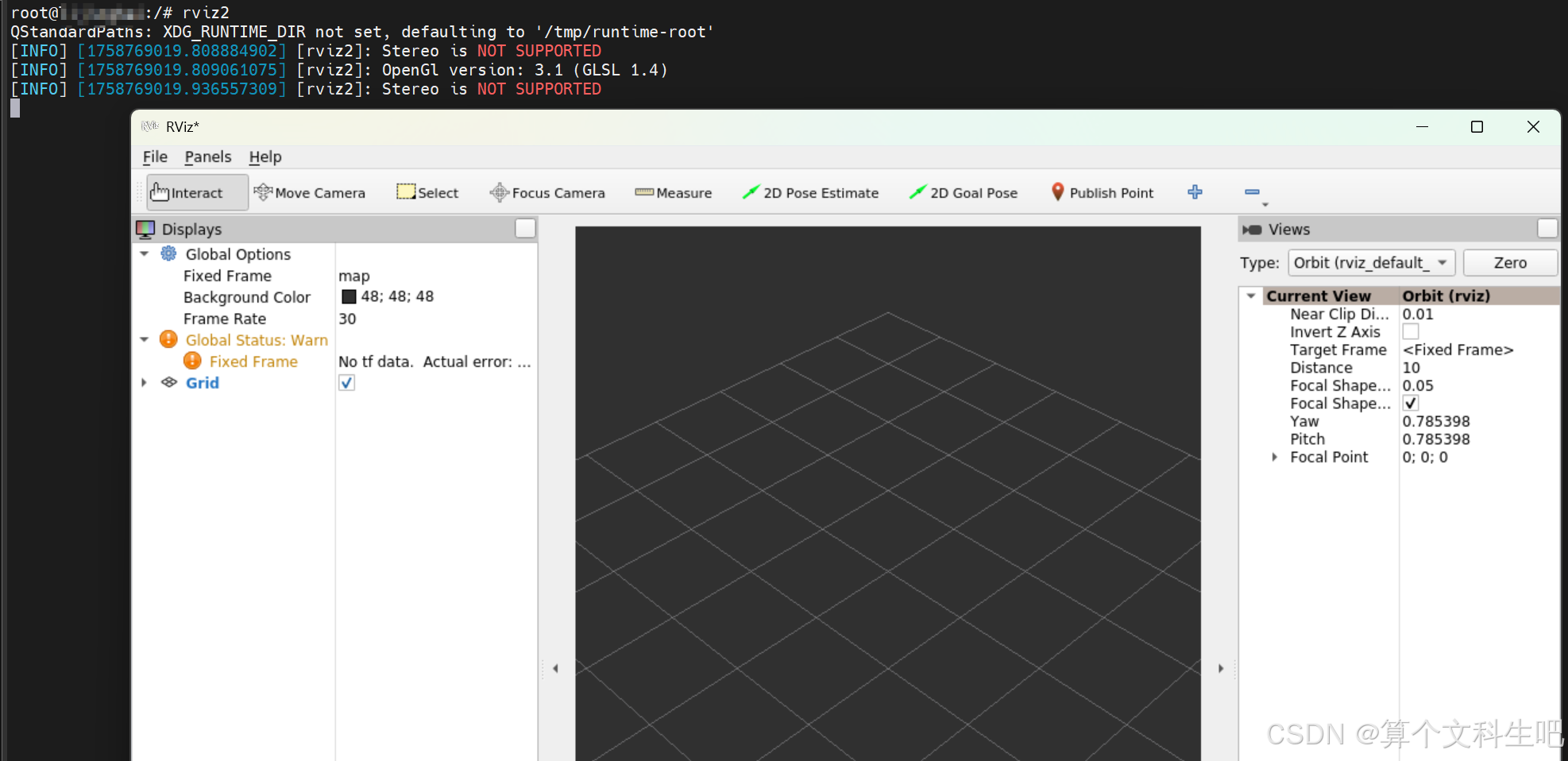1568x761 pixels.
Task: Collapse the left Displays panel arrow
Action: point(556,669)
